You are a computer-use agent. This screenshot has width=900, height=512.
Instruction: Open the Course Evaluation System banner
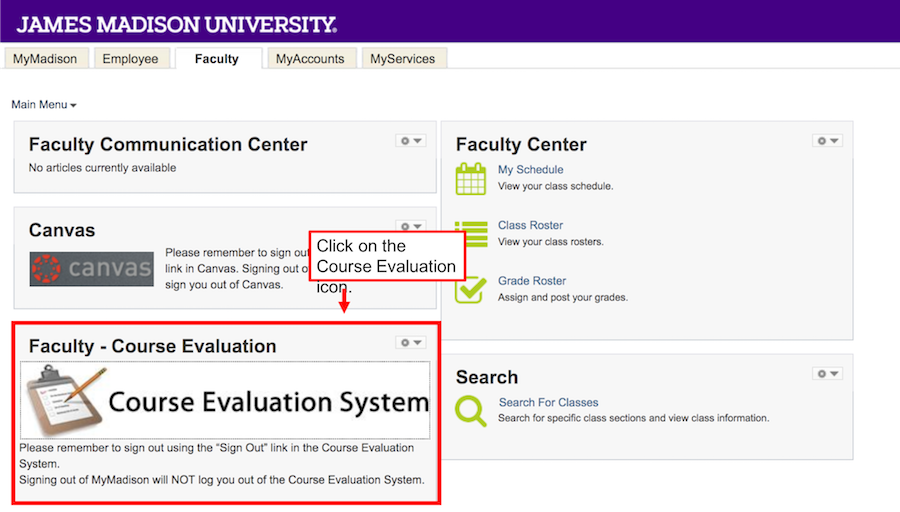coord(226,400)
